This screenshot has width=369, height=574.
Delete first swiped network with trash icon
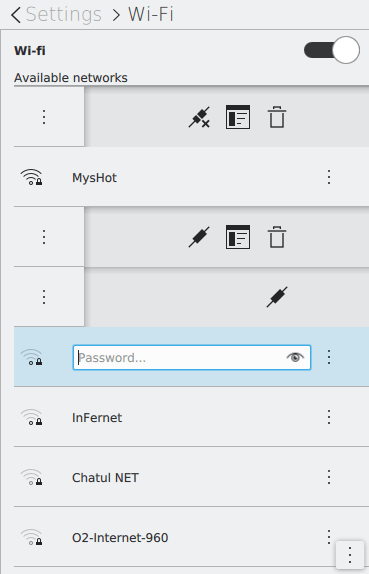point(277,117)
